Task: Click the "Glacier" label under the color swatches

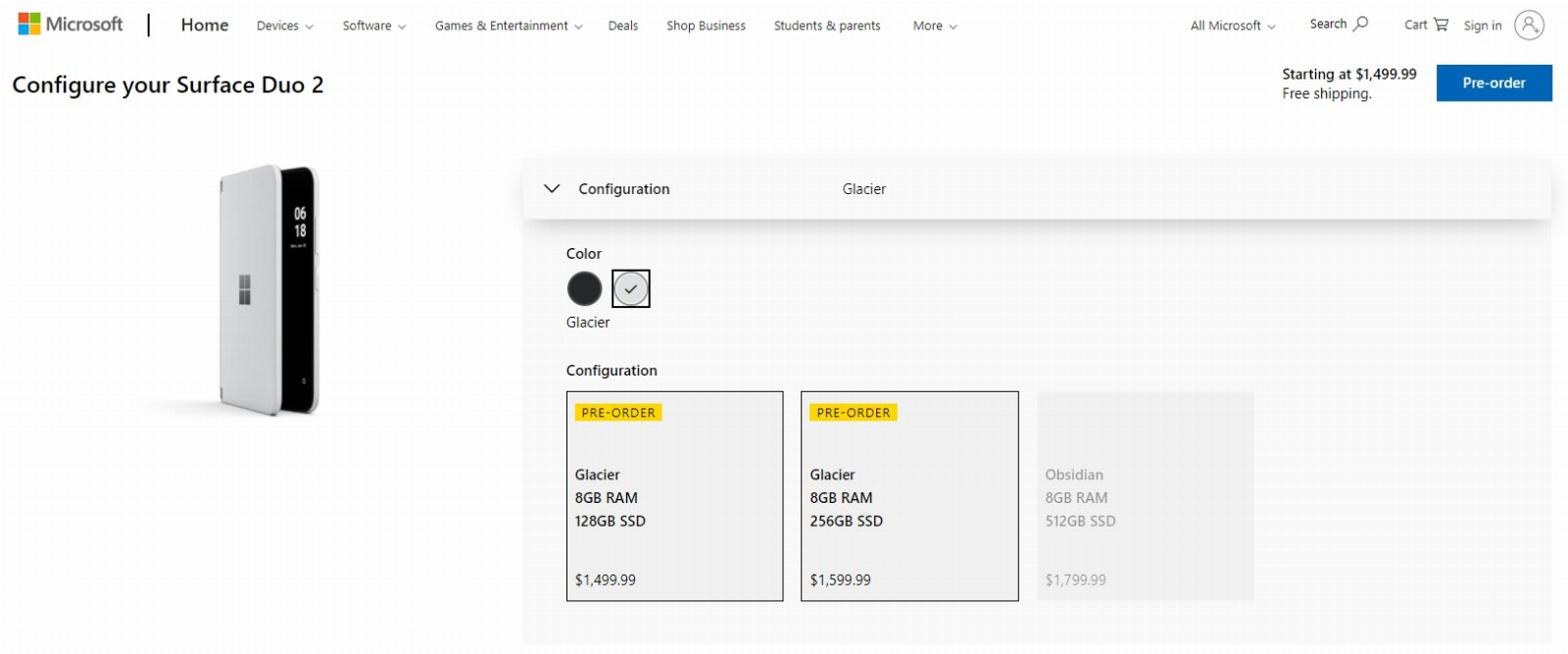Action: (x=588, y=323)
